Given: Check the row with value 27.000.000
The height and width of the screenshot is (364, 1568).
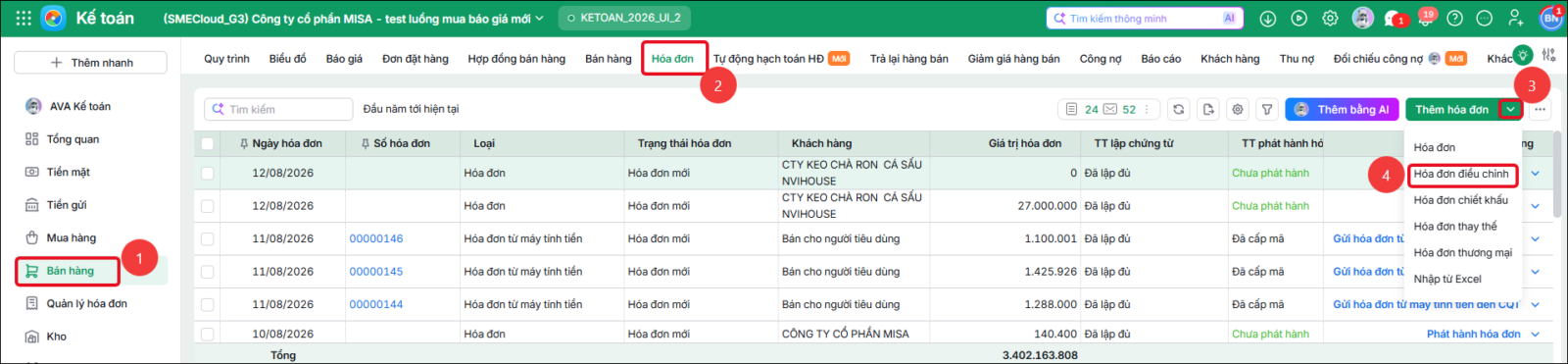Looking at the screenshot, I should tap(207, 206).
